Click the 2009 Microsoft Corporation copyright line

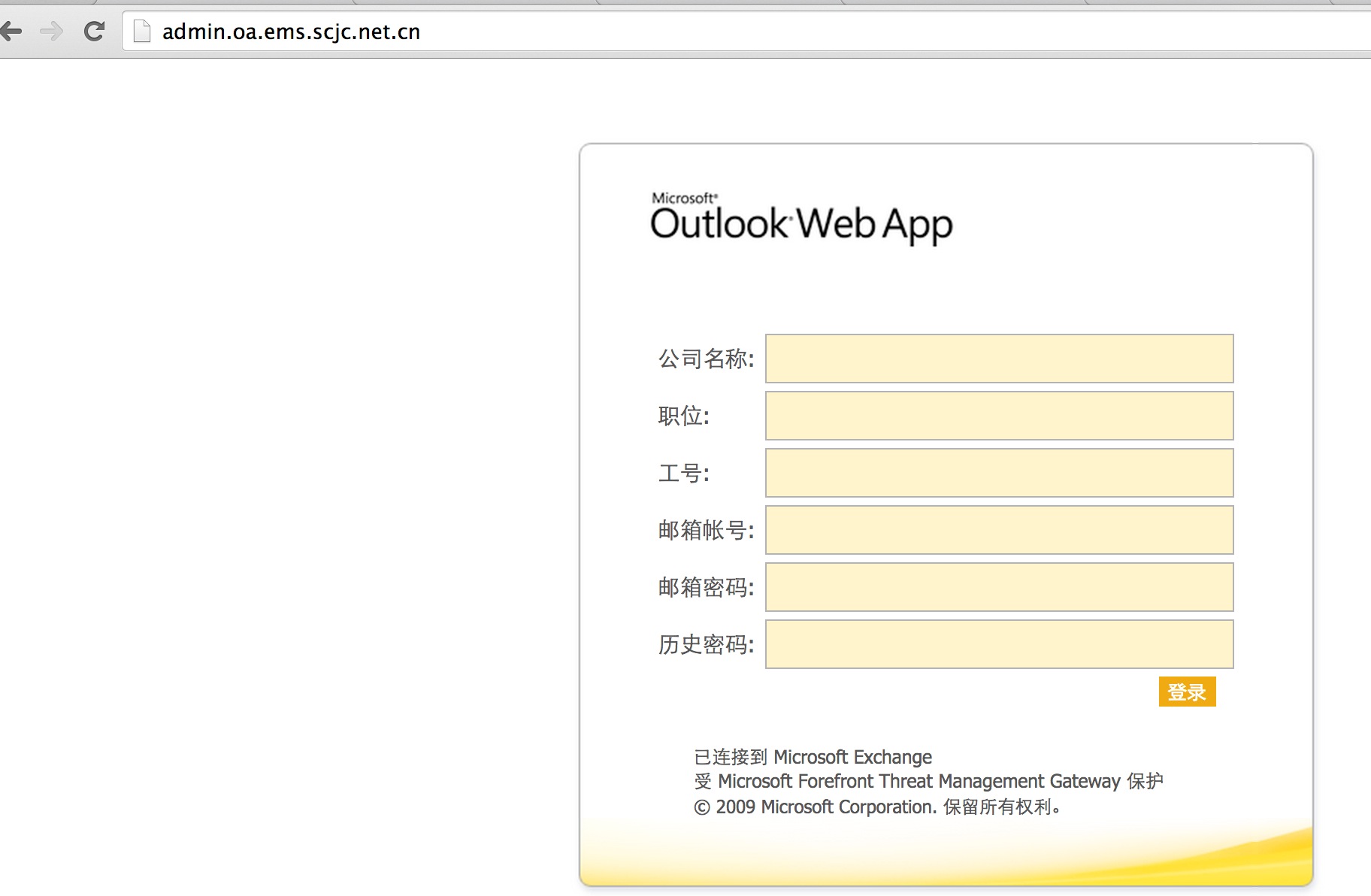877,807
